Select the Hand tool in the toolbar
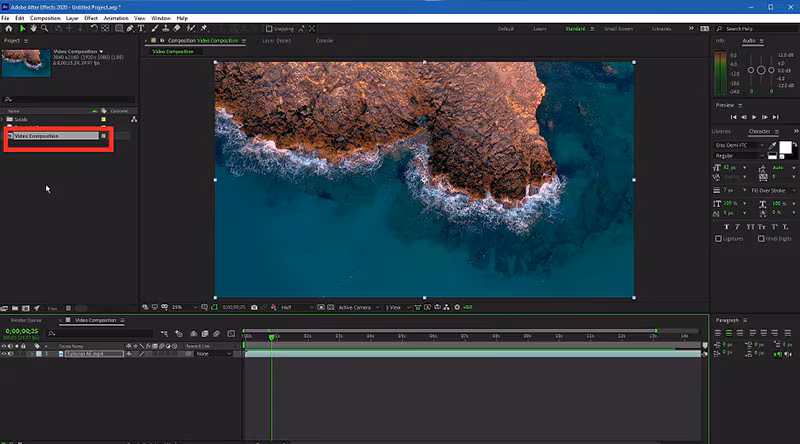The height and width of the screenshot is (444, 800). [x=34, y=29]
